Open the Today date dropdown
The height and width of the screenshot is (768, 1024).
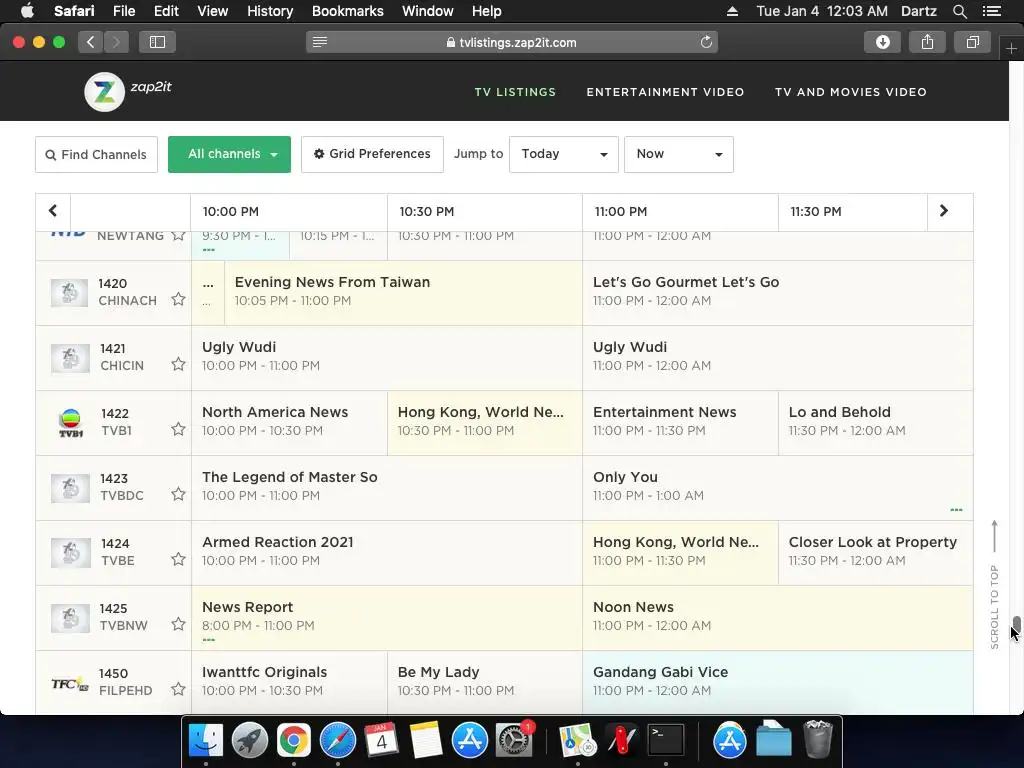click(x=564, y=154)
